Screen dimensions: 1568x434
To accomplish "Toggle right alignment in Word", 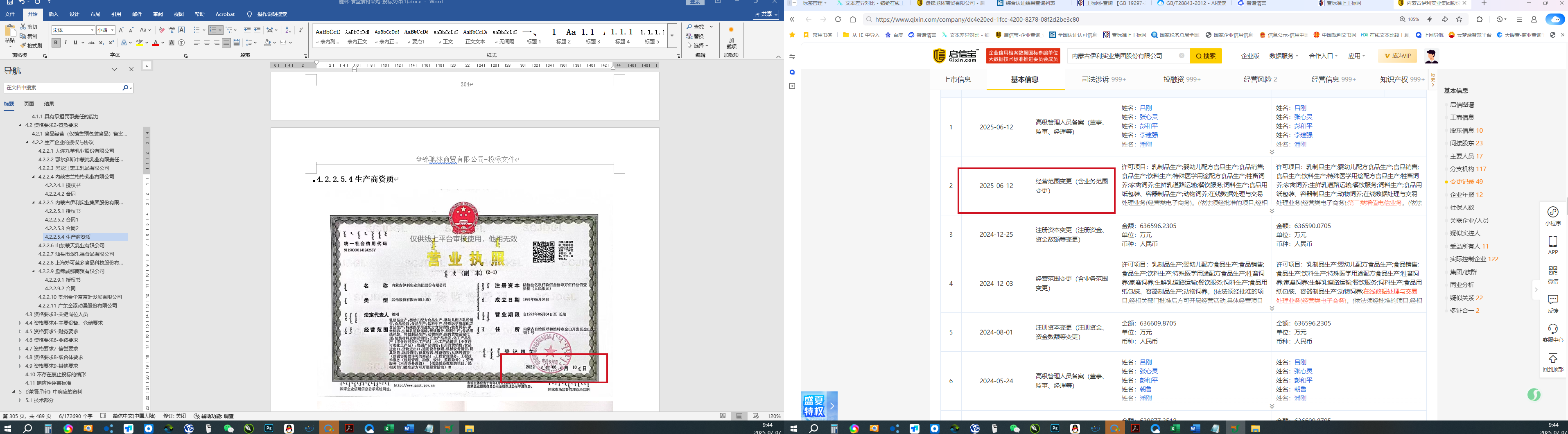I will 216,43.
